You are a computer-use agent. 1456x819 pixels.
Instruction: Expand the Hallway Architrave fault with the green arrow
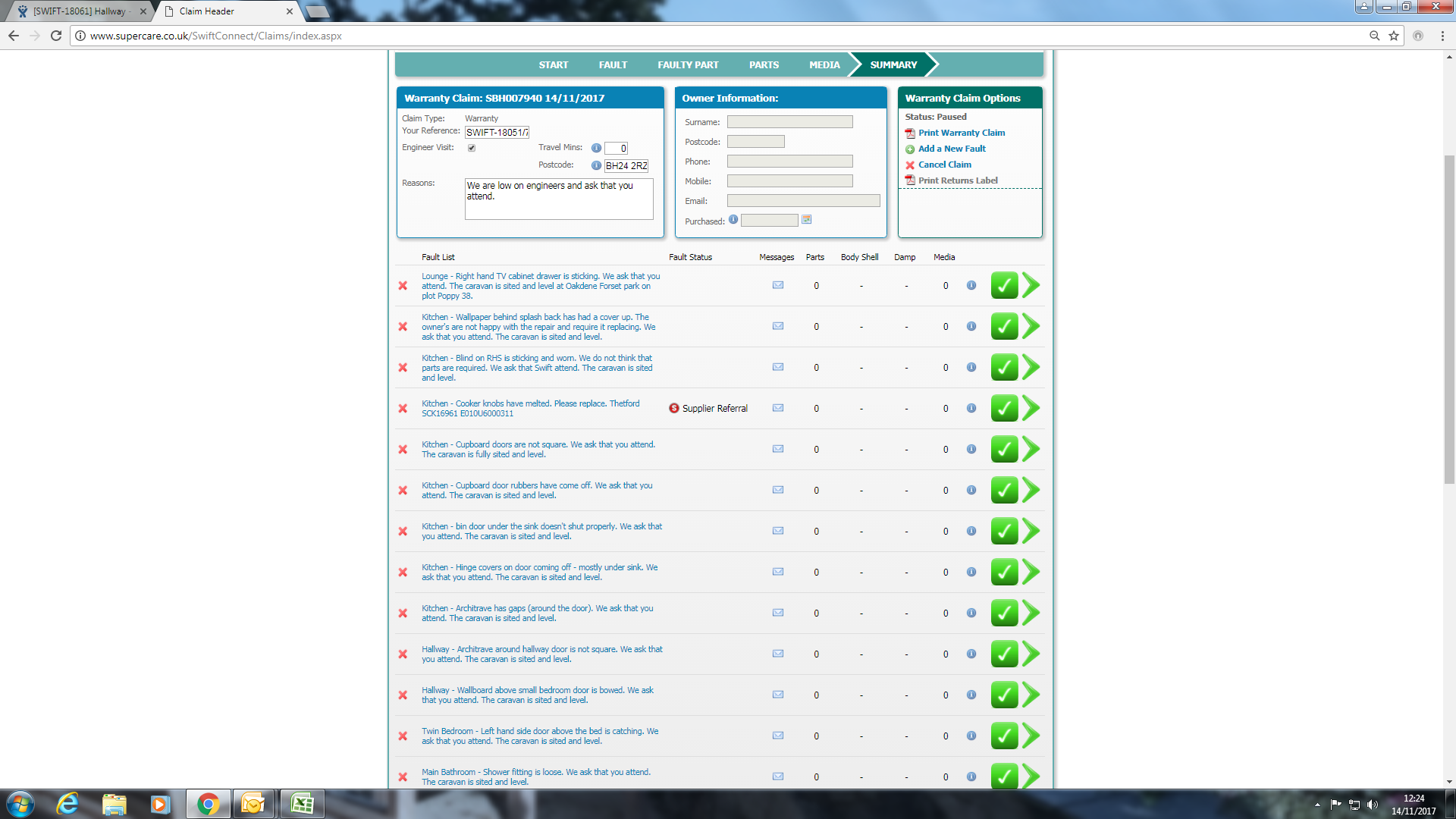(x=1031, y=654)
